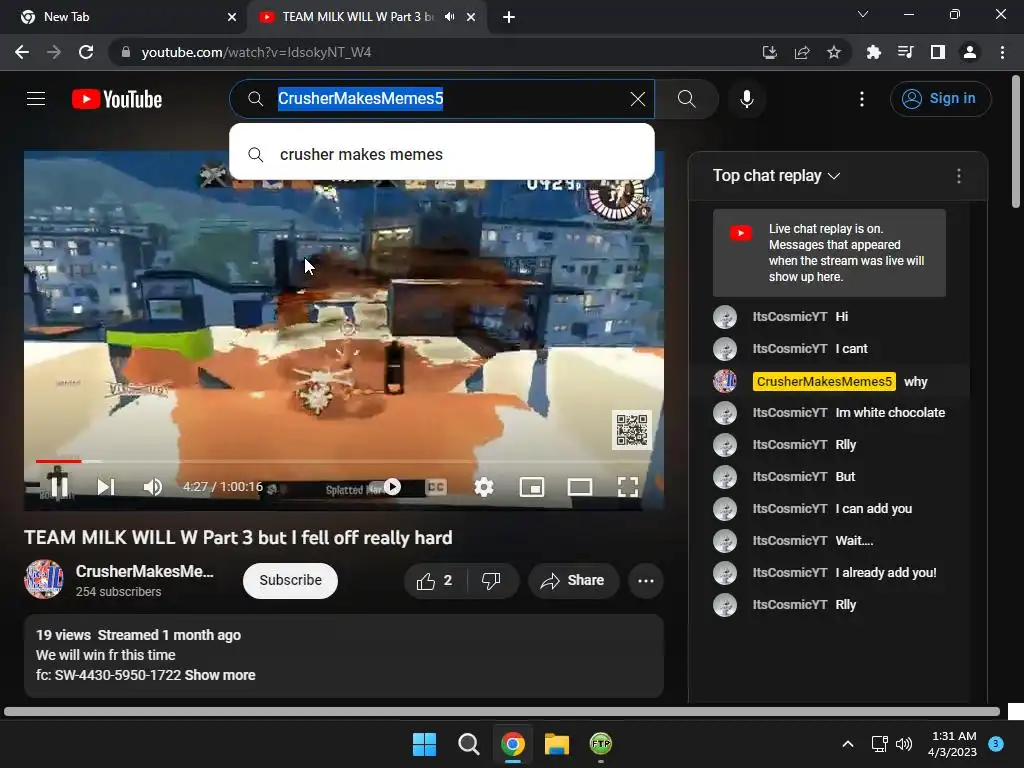Click install app icon in address bar

[770, 52]
